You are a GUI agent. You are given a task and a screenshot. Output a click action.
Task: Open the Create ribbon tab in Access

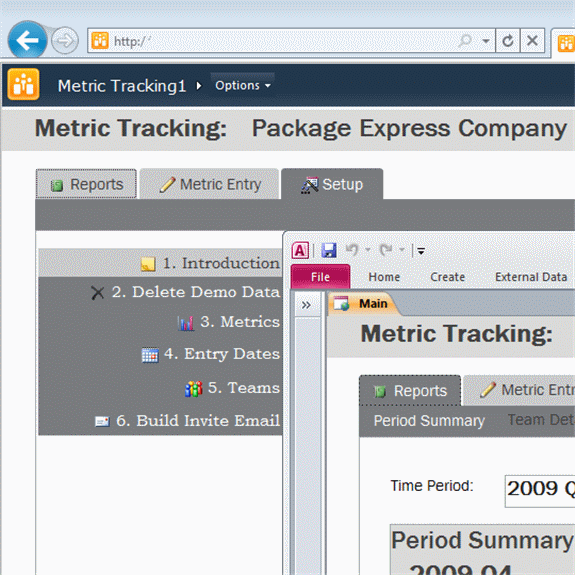pos(448,277)
